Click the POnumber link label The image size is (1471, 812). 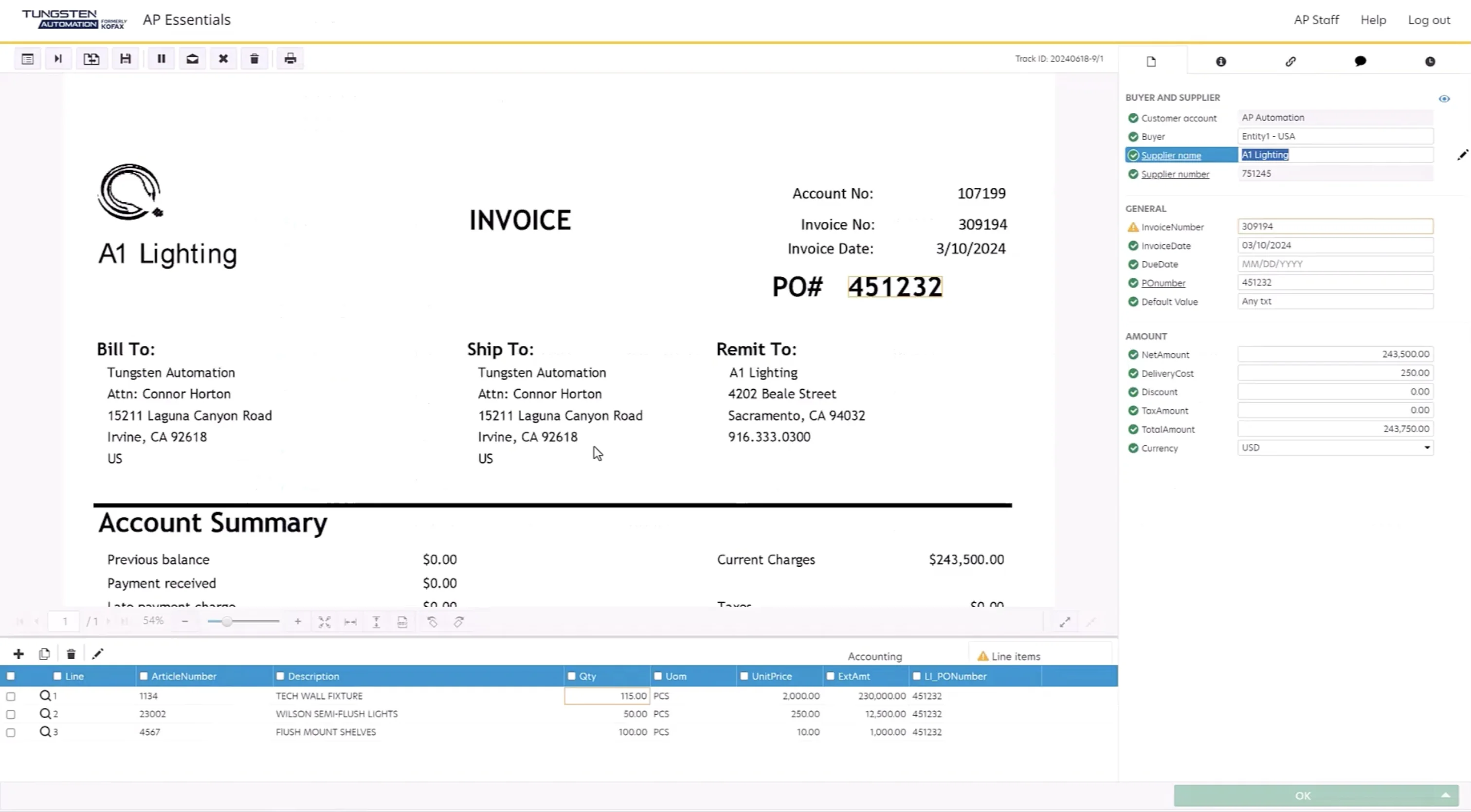tap(1163, 283)
